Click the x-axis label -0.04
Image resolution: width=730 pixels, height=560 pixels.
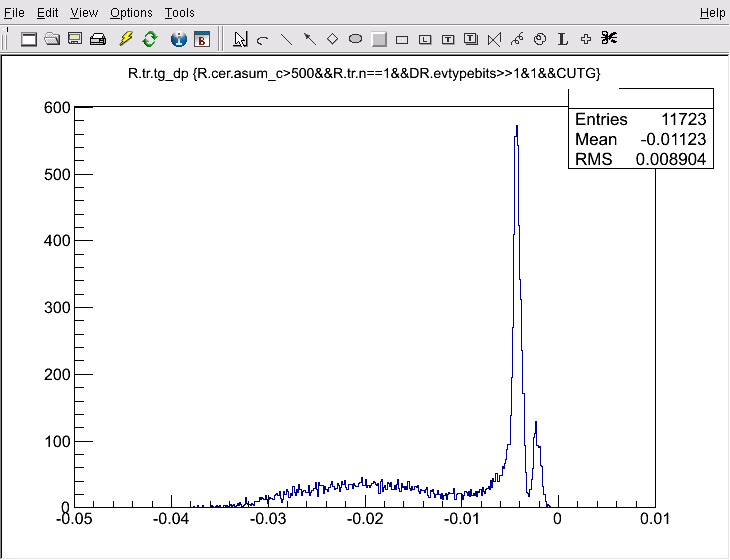(x=171, y=519)
